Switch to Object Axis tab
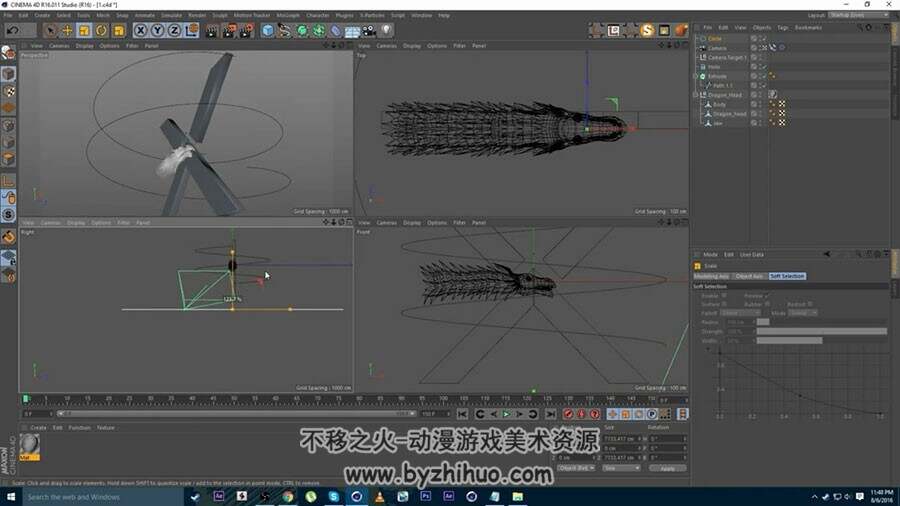900x506 pixels. pos(750,276)
